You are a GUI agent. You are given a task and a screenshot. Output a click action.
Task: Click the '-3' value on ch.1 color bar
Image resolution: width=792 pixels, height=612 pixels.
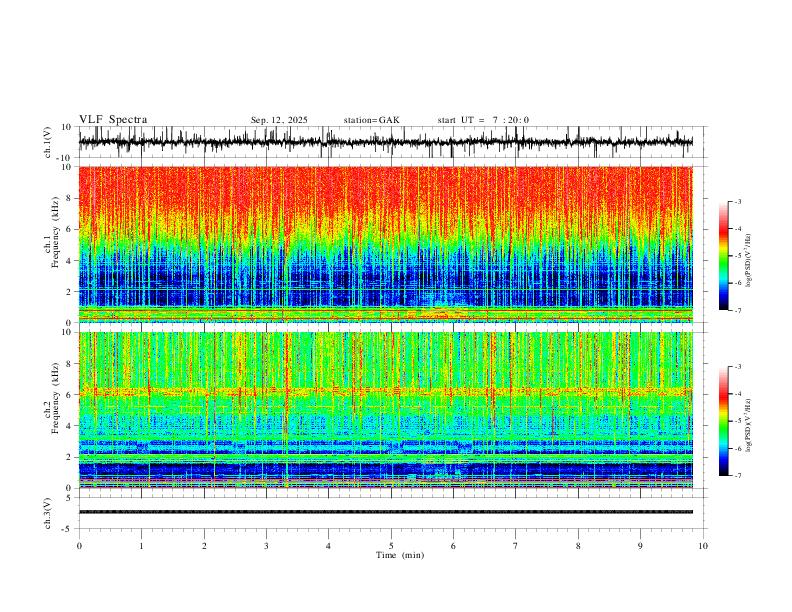737,201
